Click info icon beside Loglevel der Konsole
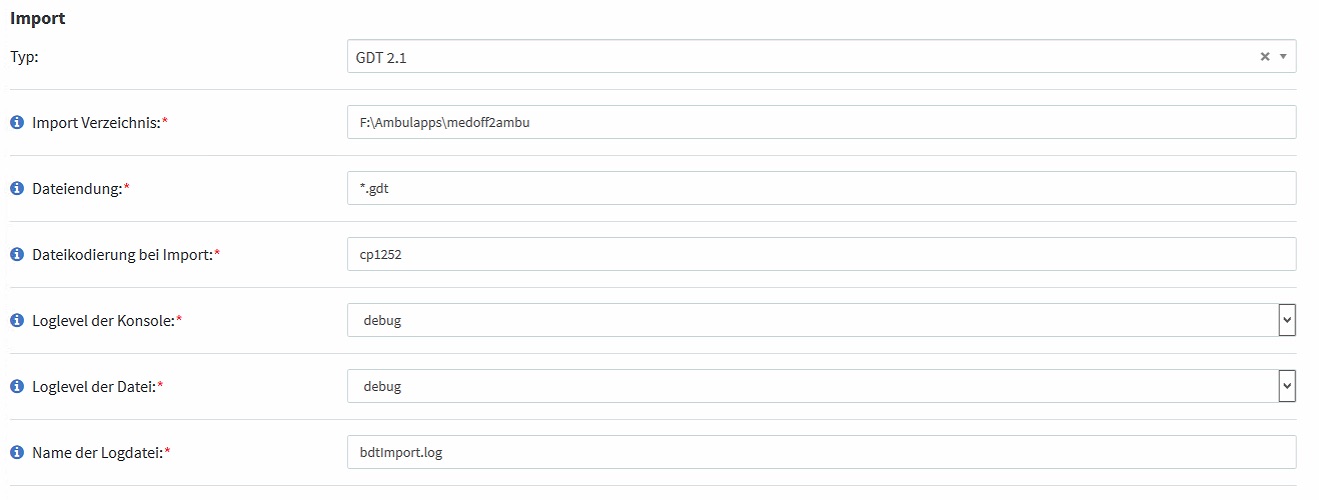Viewport: 1319px width, 500px height. coord(17,321)
